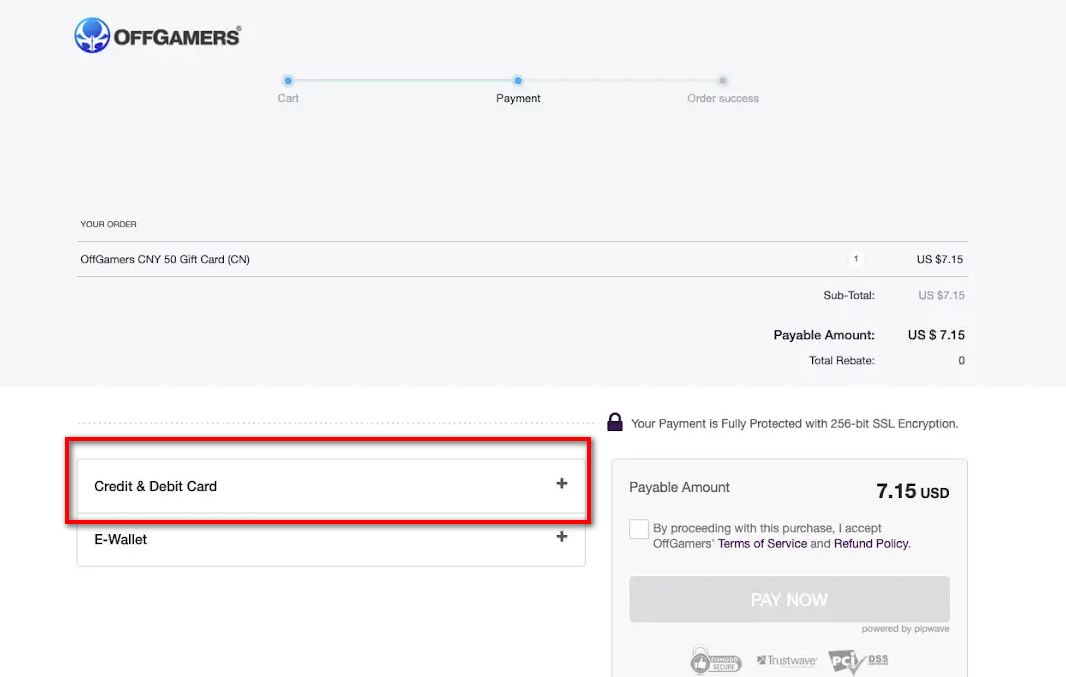This screenshot has width=1066, height=677.
Task: Click the Payment step indicator dot
Action: point(518,81)
